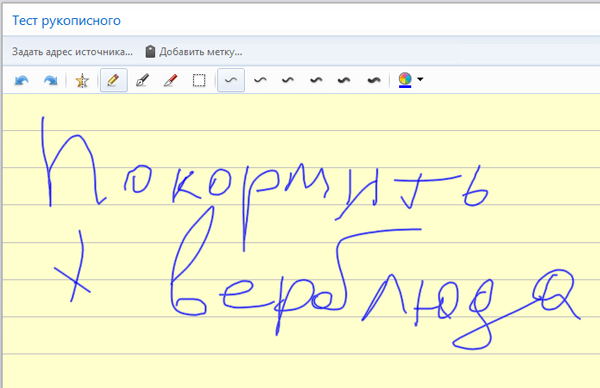Select the red-tipped eraser tool
The width and height of the screenshot is (600, 388).
[x=170, y=80]
